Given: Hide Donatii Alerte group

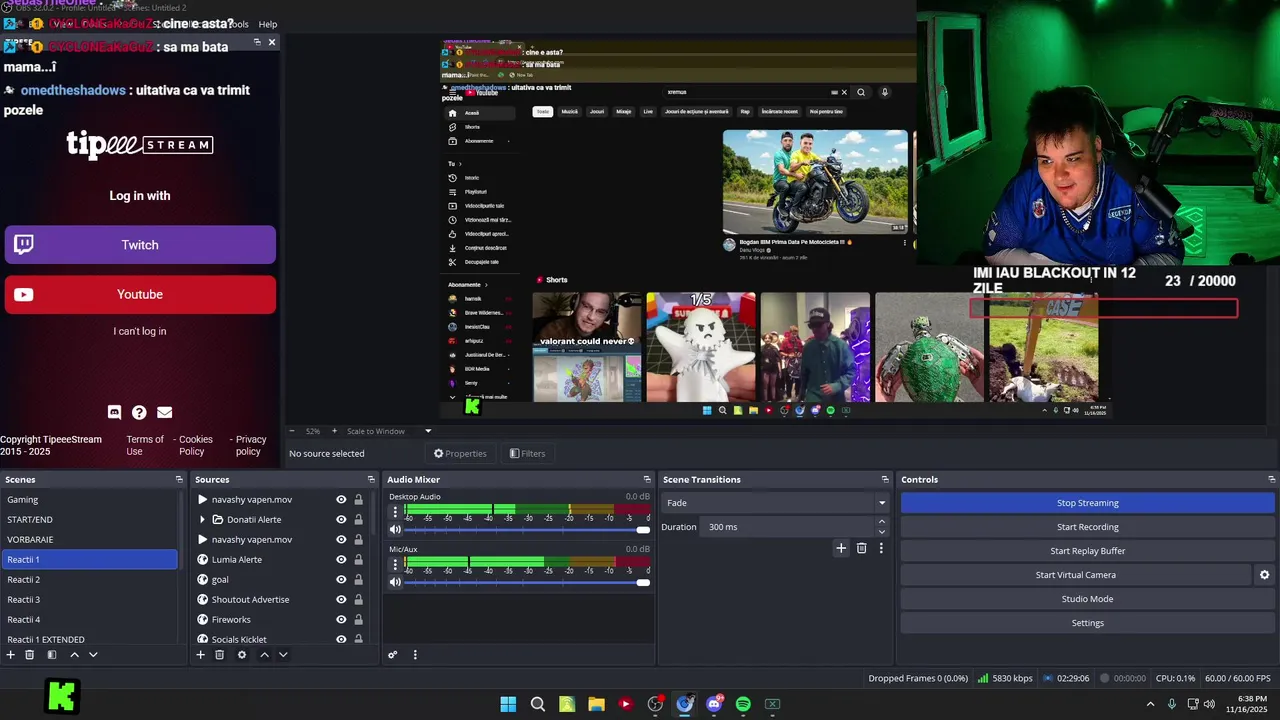Looking at the screenshot, I should [341, 520].
